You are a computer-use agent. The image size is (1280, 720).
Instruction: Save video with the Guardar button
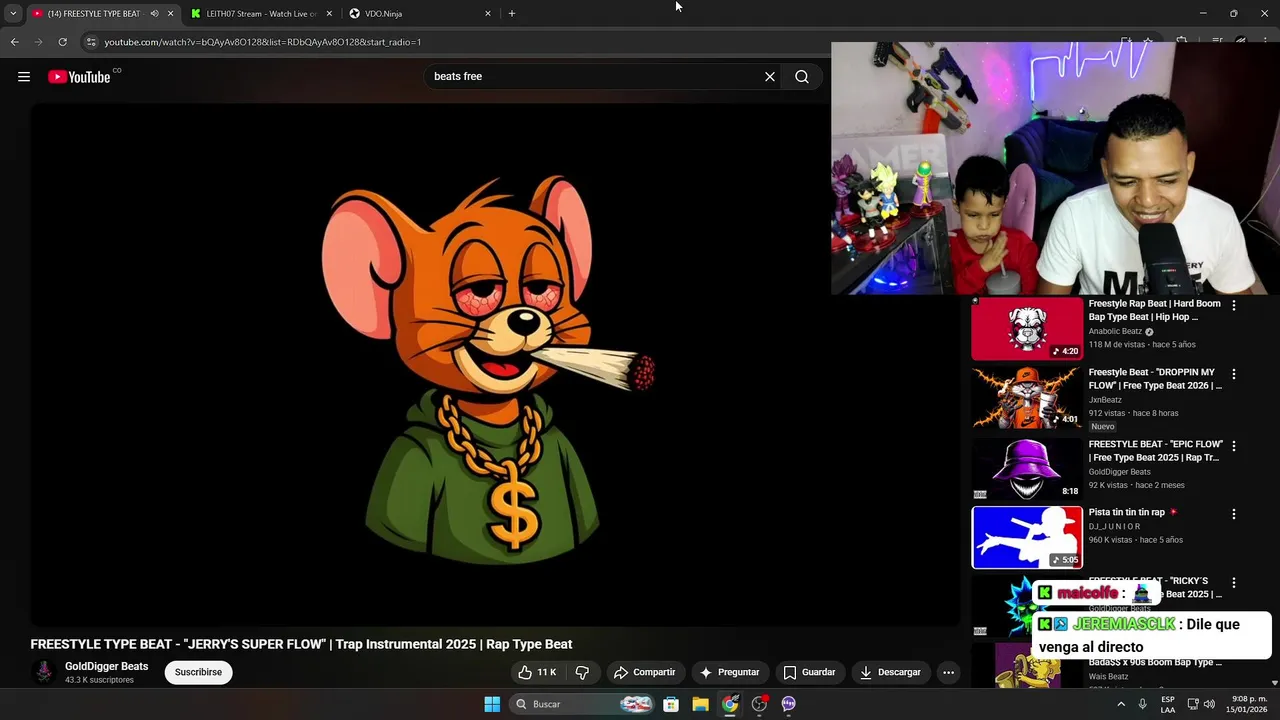click(x=809, y=672)
